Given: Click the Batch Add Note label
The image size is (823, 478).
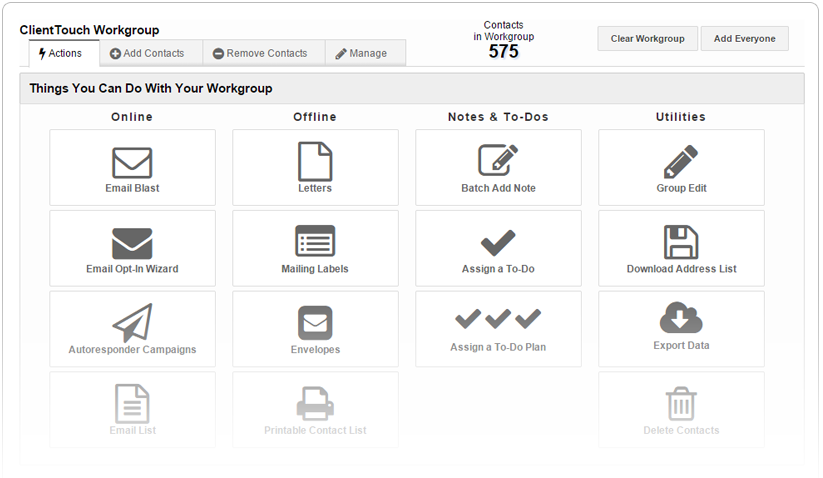Looking at the screenshot, I should pos(498,188).
